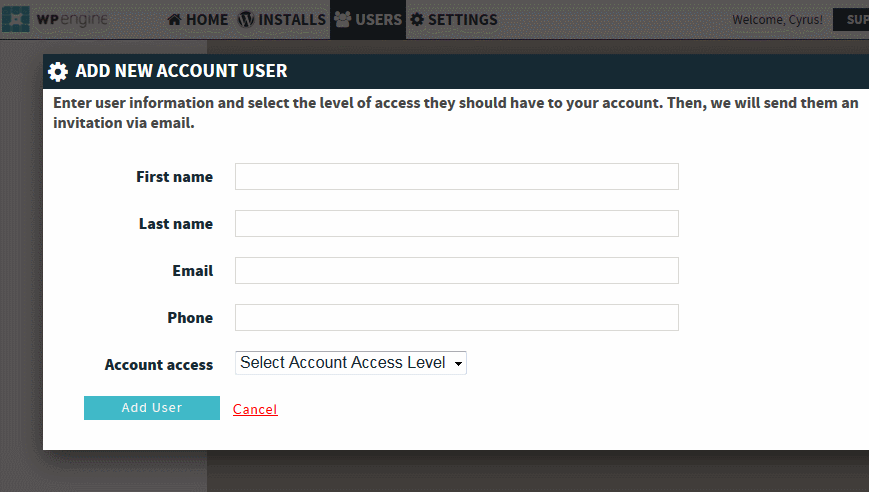Screen dimensions: 869x492
Task: Focus the Last name input box
Action: tap(457, 224)
